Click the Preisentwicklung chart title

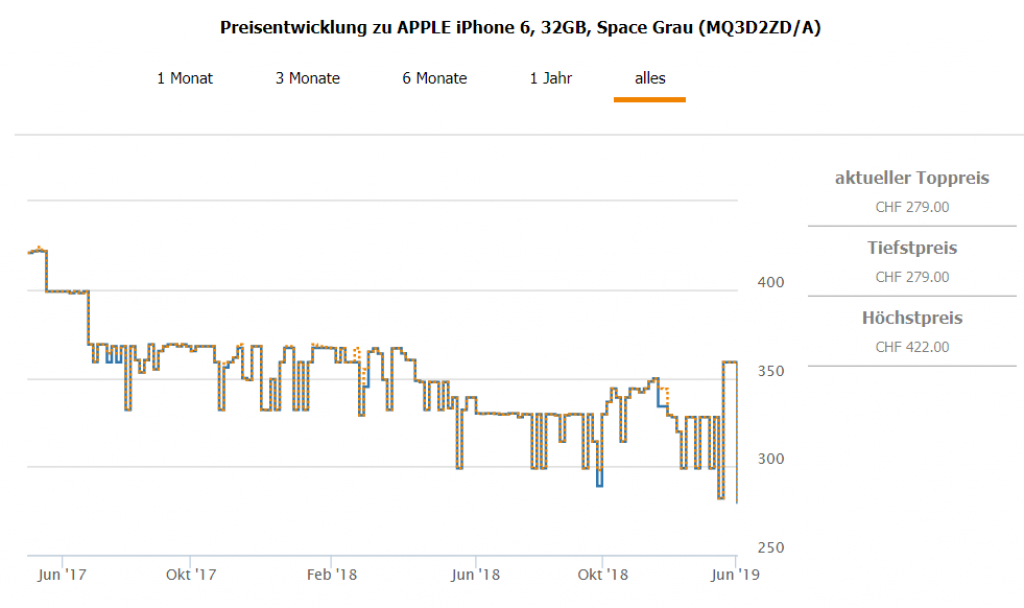click(521, 27)
